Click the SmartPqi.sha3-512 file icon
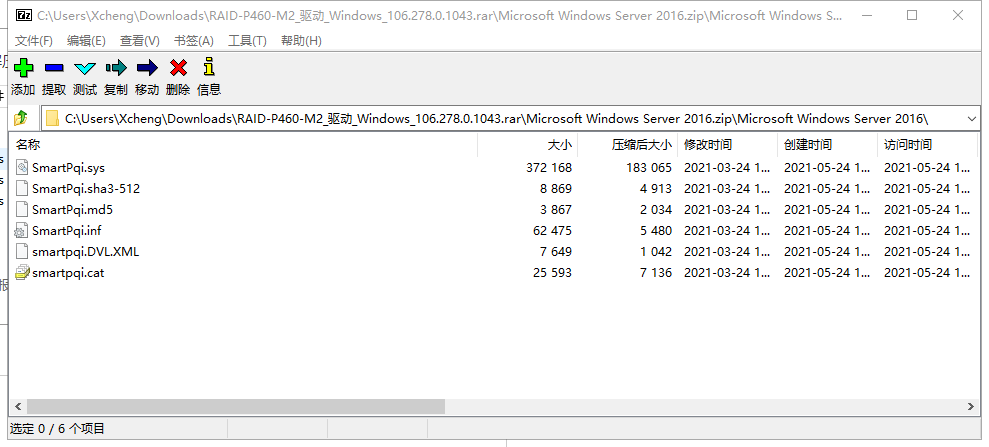 [x=22, y=188]
